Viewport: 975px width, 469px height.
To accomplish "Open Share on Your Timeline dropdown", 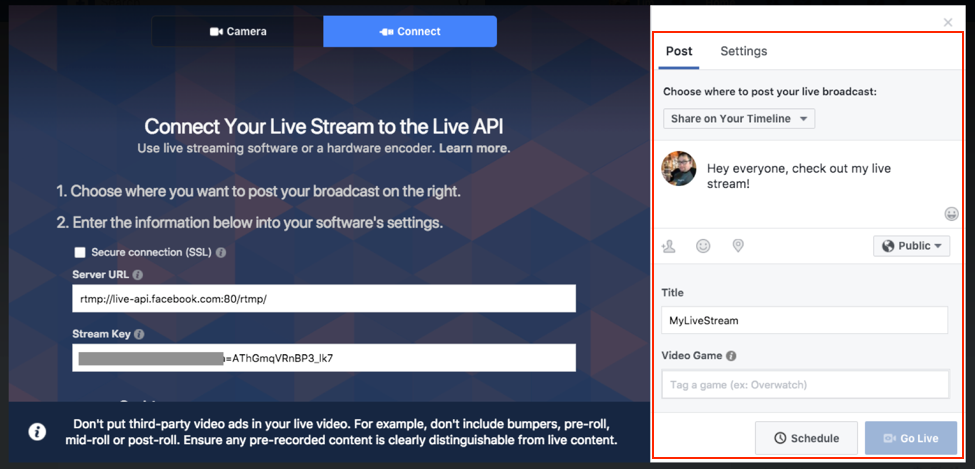I will point(739,119).
